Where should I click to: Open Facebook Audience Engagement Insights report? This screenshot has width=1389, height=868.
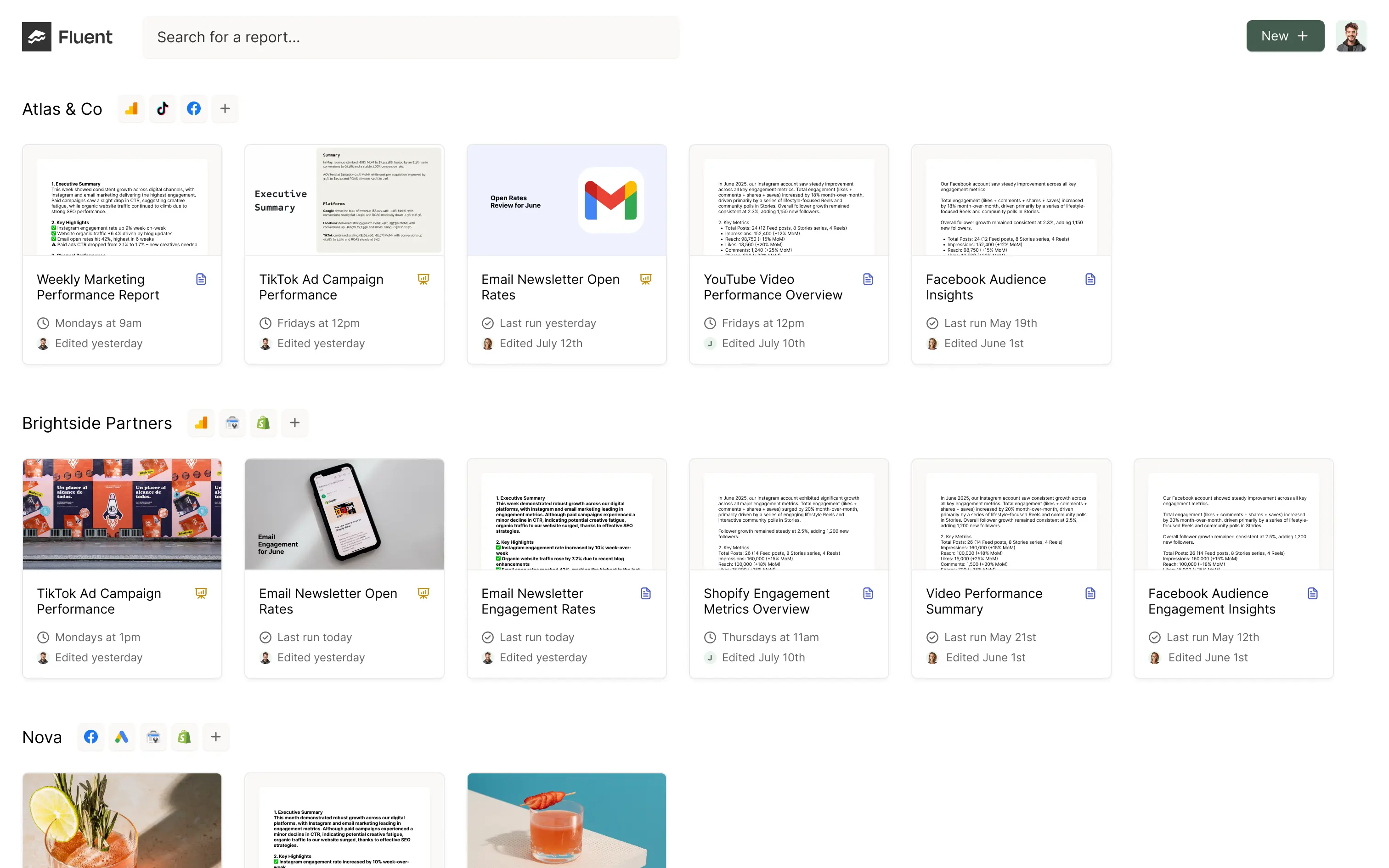pyautogui.click(x=1211, y=601)
